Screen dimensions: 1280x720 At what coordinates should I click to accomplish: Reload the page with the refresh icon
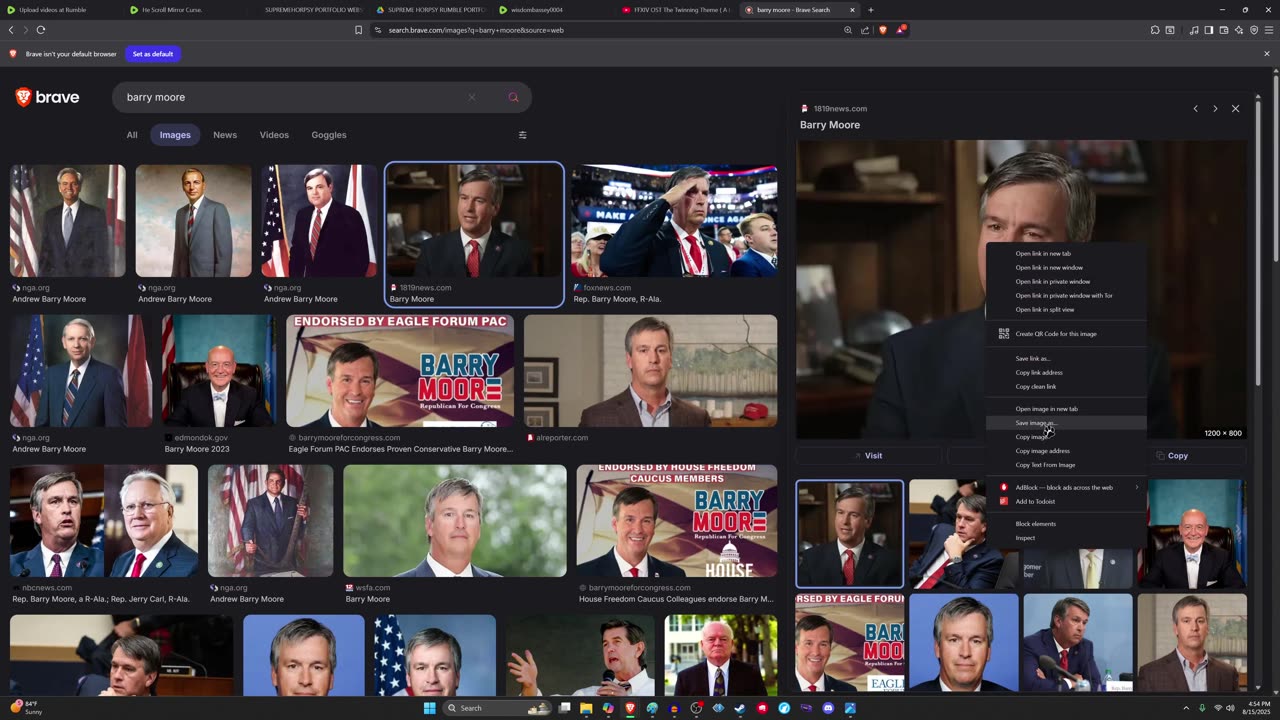[41, 30]
